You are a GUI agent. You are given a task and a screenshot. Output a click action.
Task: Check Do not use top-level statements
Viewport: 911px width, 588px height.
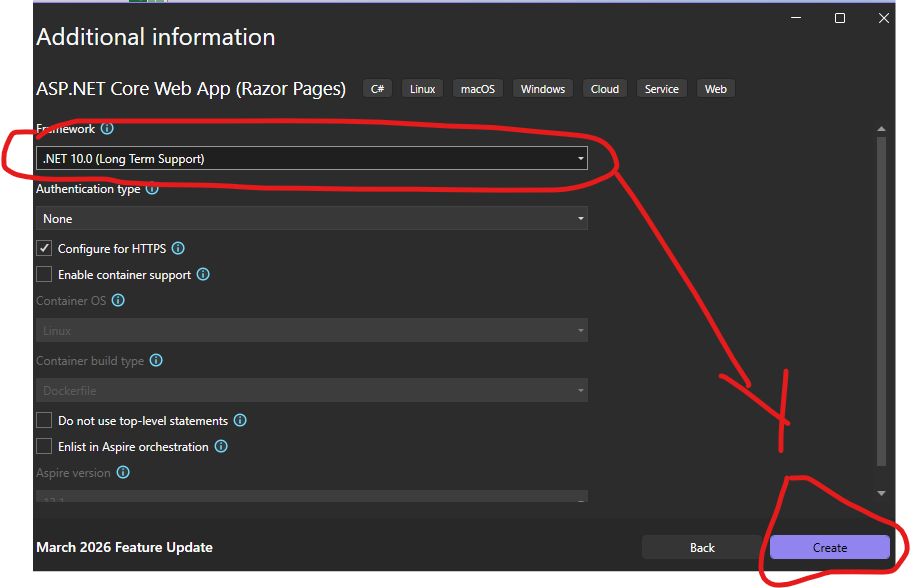[44, 421]
